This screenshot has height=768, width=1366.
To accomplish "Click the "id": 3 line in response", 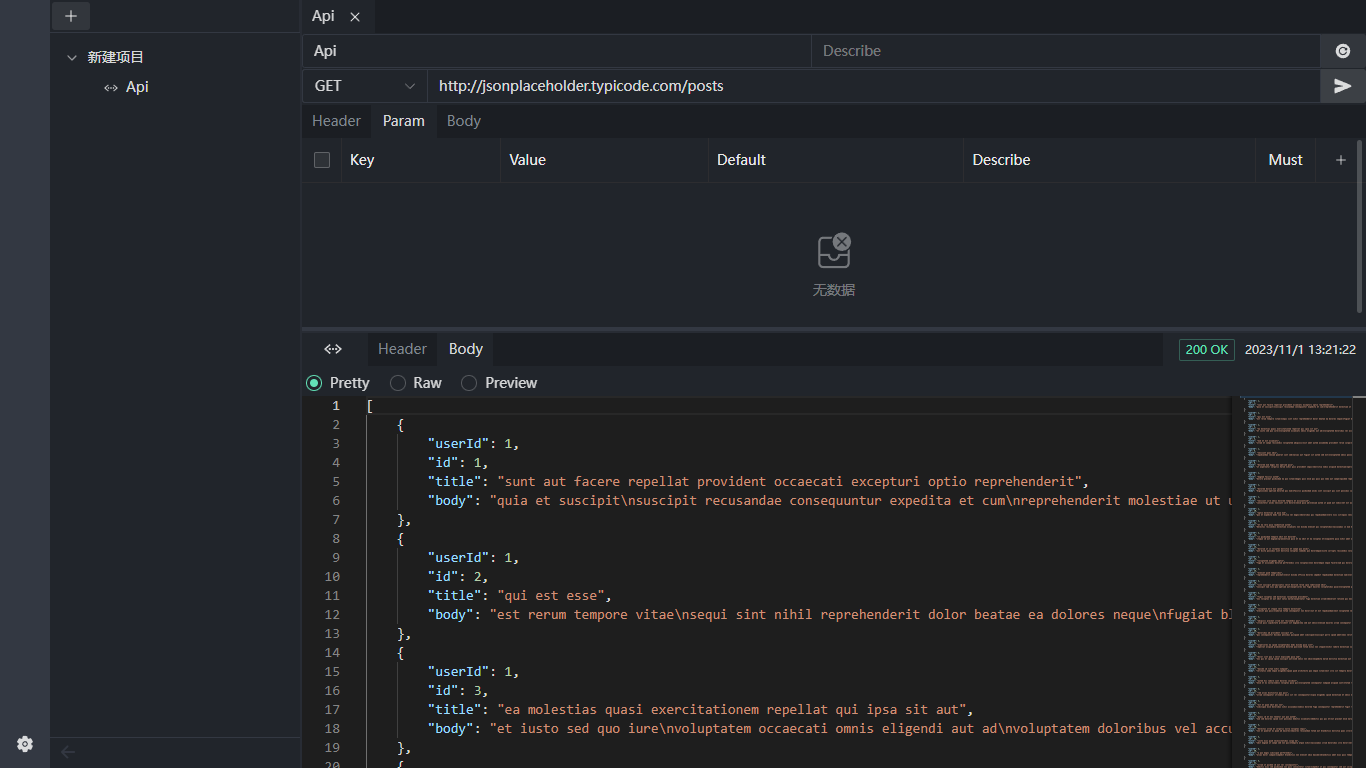I will [x=458, y=691].
